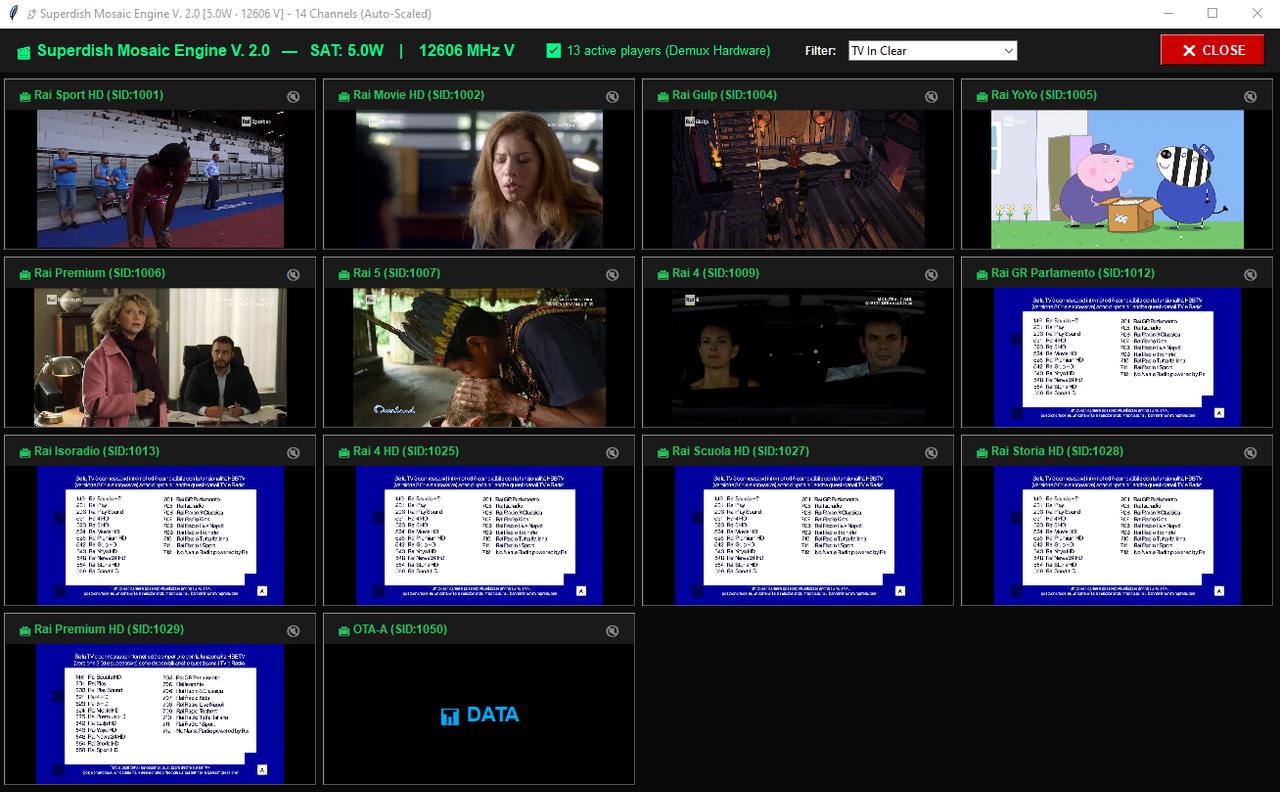Image resolution: width=1280 pixels, height=792 pixels.
Task: Click the TV icon beside Rai GR Parlamento
Action: (981, 274)
